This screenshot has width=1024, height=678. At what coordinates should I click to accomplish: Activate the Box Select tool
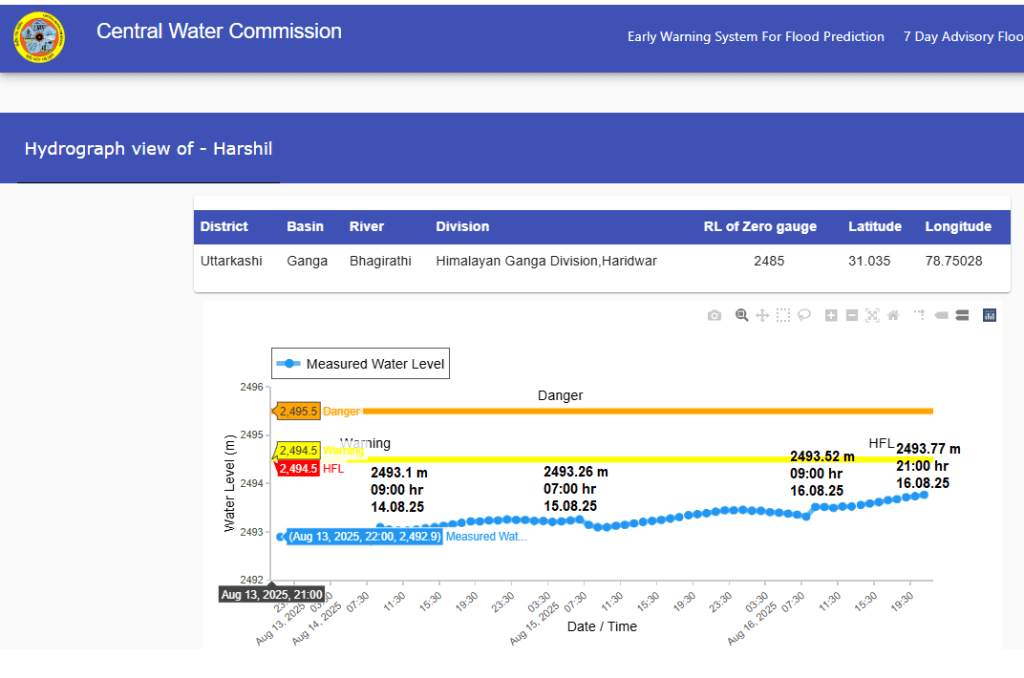pyautogui.click(x=783, y=315)
